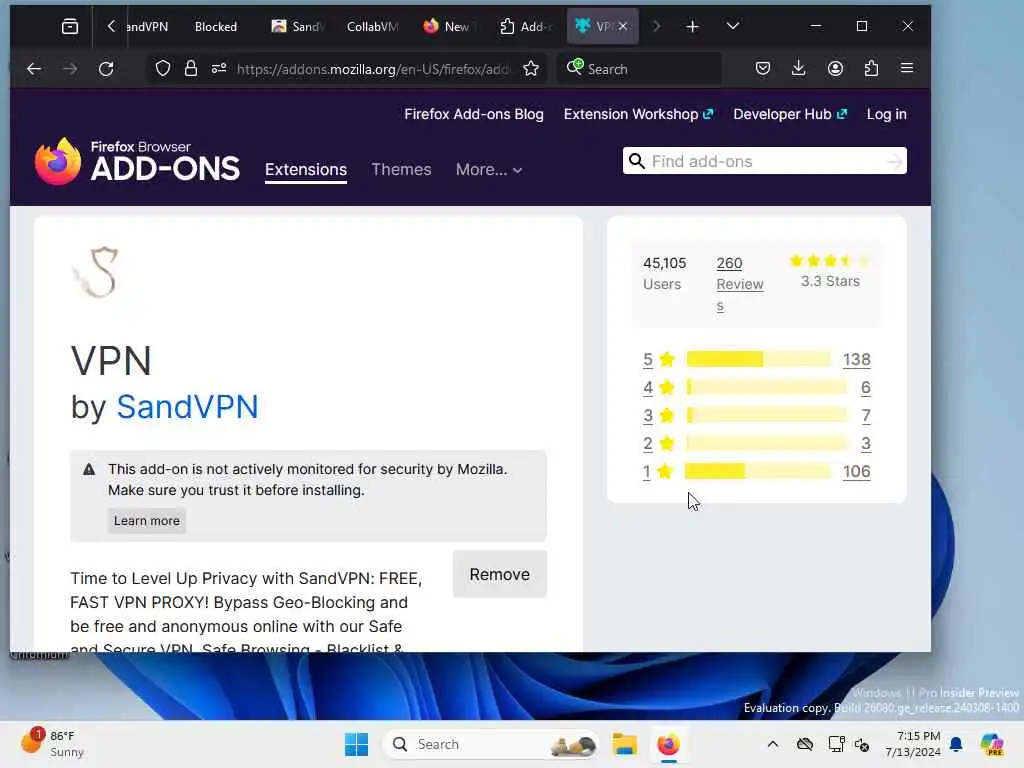1024x768 pixels.
Task: Select the Themes navigation item
Action: pyautogui.click(x=401, y=170)
